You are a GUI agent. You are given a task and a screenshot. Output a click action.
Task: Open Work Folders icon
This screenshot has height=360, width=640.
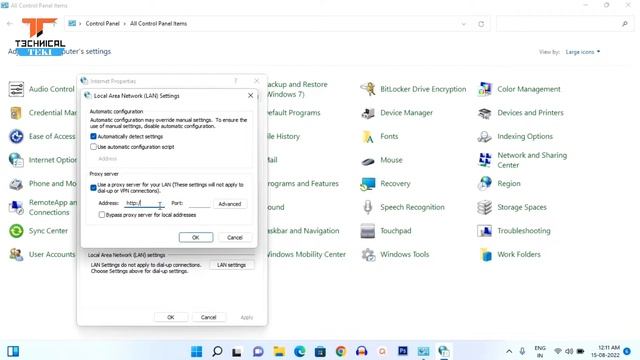pos(485,255)
